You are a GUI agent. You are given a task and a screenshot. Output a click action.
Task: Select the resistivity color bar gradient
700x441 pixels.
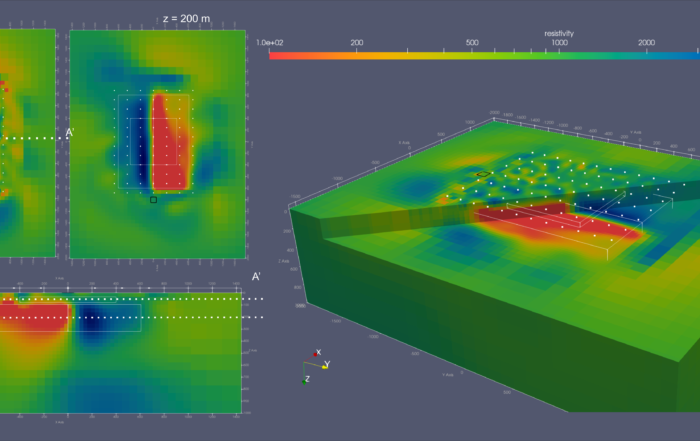[484, 56]
